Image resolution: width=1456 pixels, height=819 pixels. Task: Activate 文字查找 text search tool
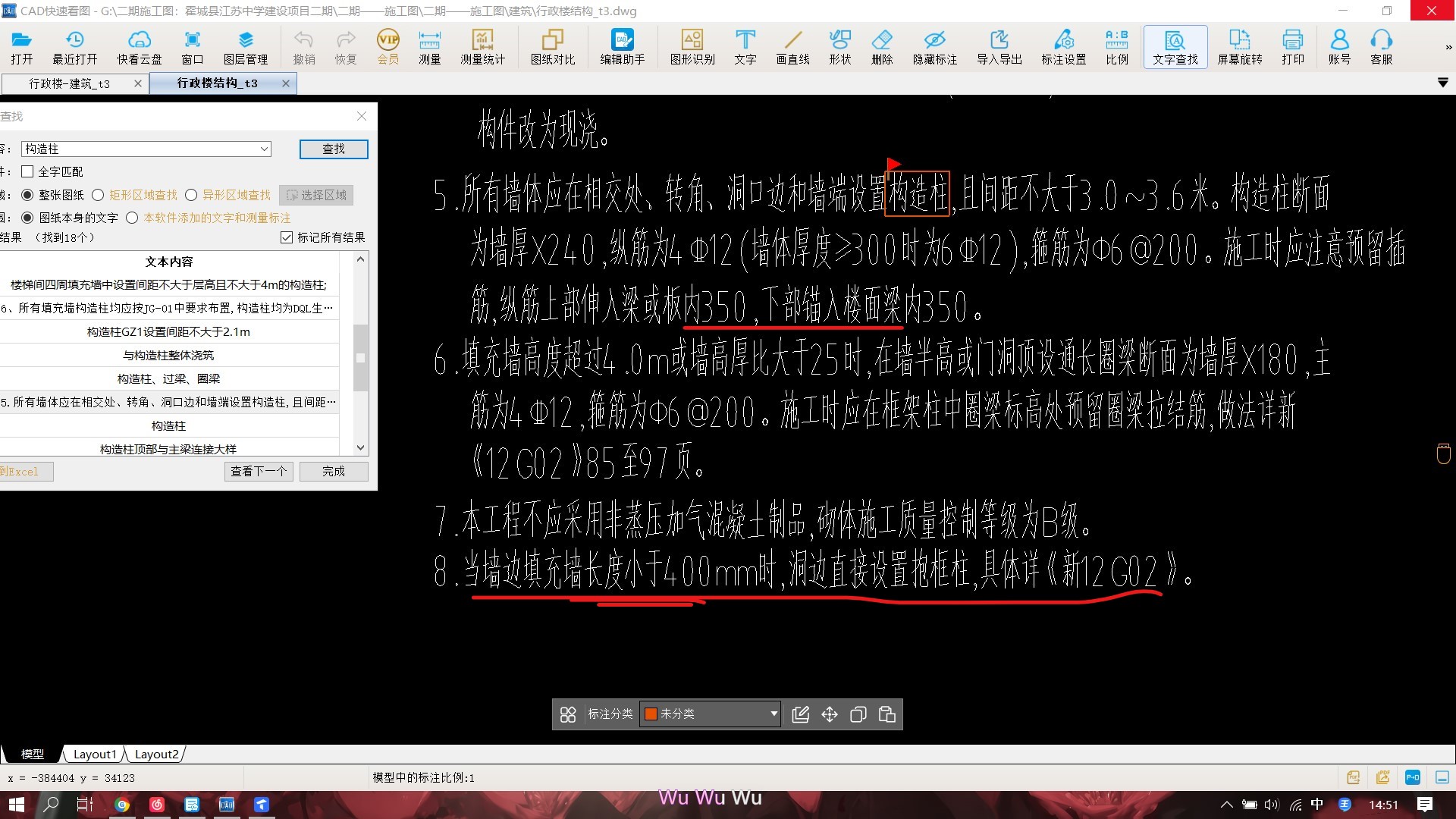click(1175, 47)
